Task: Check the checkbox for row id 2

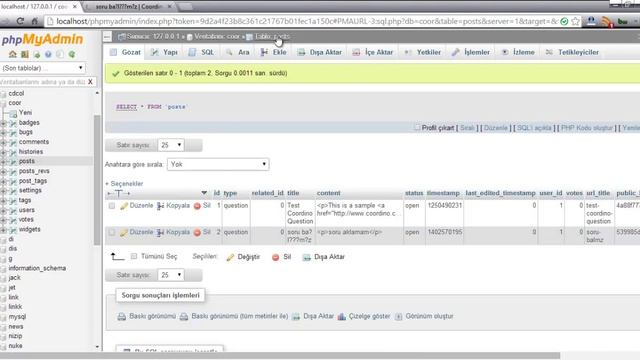Action: 111,232
